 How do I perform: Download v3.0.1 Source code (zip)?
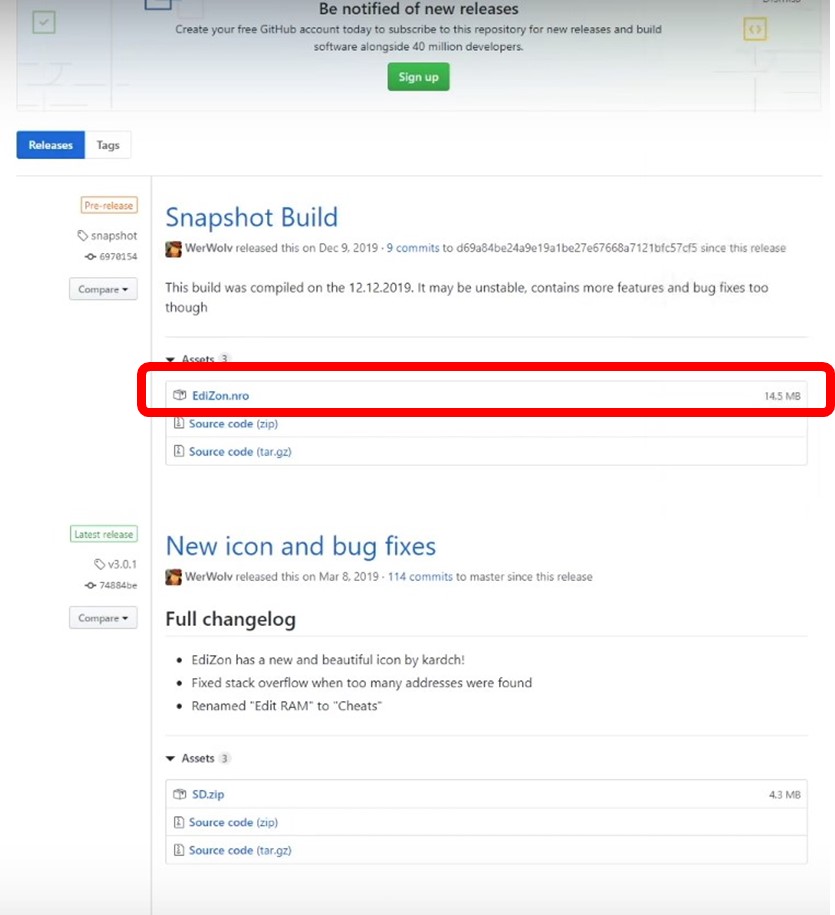coord(233,822)
